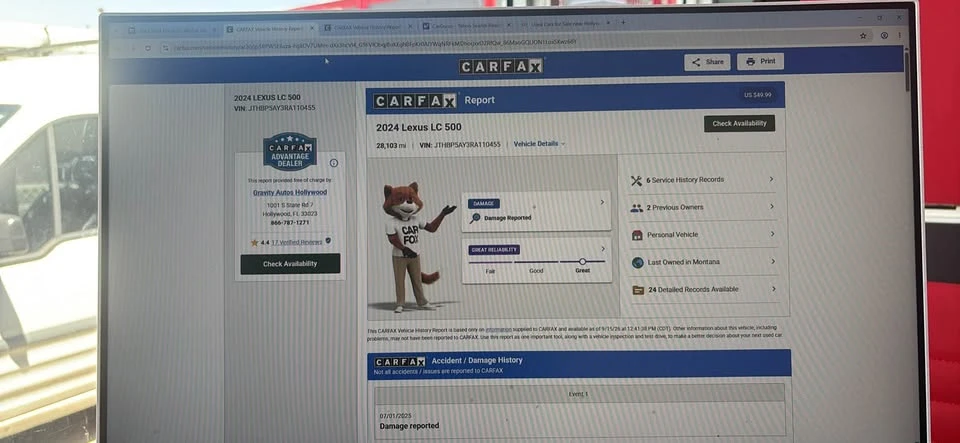Switch to the CarGurus tab
This screenshot has height=443, width=960.
click(467, 26)
